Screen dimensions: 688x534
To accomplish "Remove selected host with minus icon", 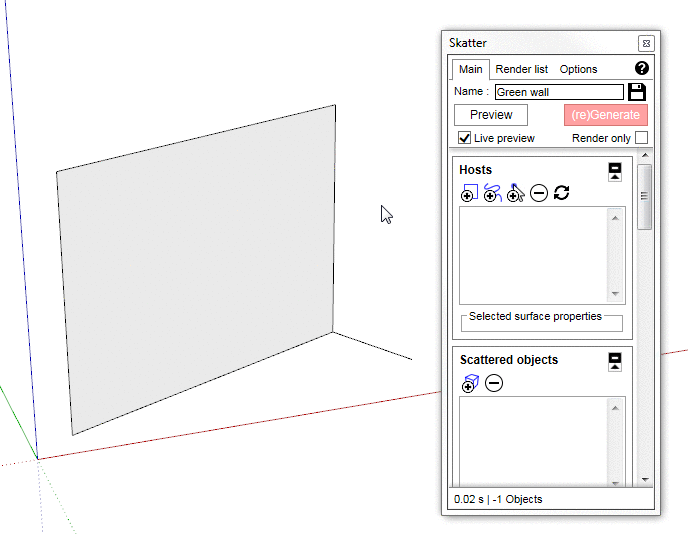I will pos(539,193).
